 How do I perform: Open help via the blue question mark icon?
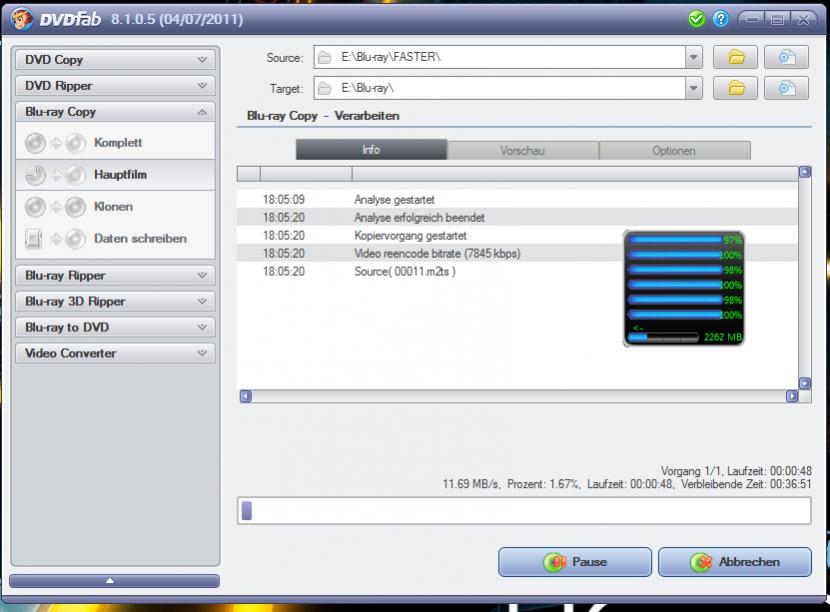click(x=720, y=20)
